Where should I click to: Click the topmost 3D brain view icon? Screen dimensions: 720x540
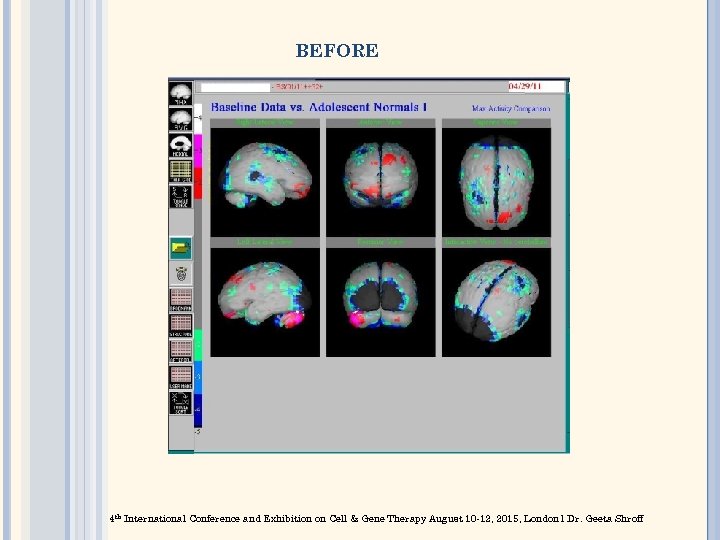(x=180, y=94)
